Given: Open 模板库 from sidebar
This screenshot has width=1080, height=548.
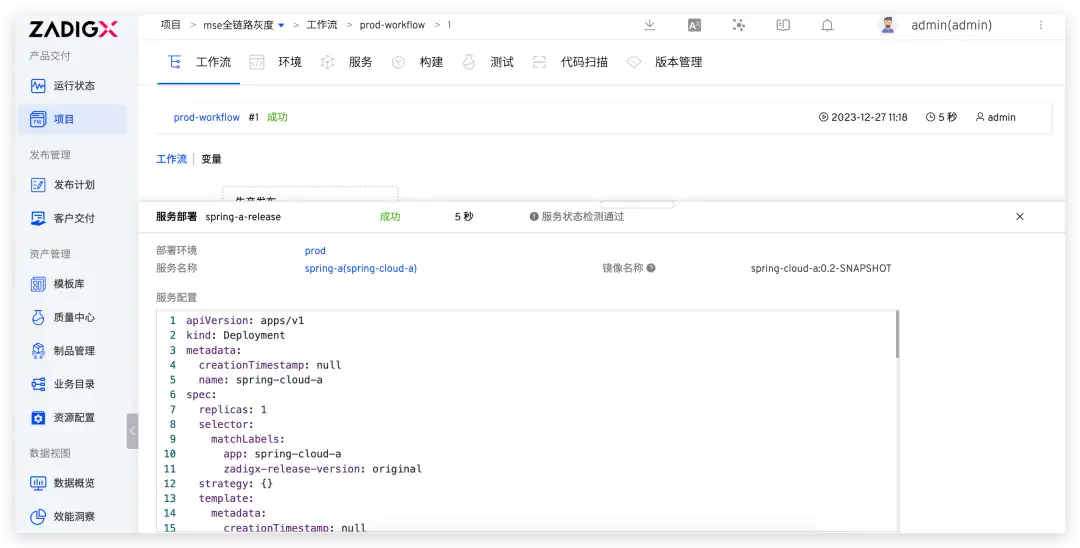Looking at the screenshot, I should pyautogui.click(x=71, y=284).
